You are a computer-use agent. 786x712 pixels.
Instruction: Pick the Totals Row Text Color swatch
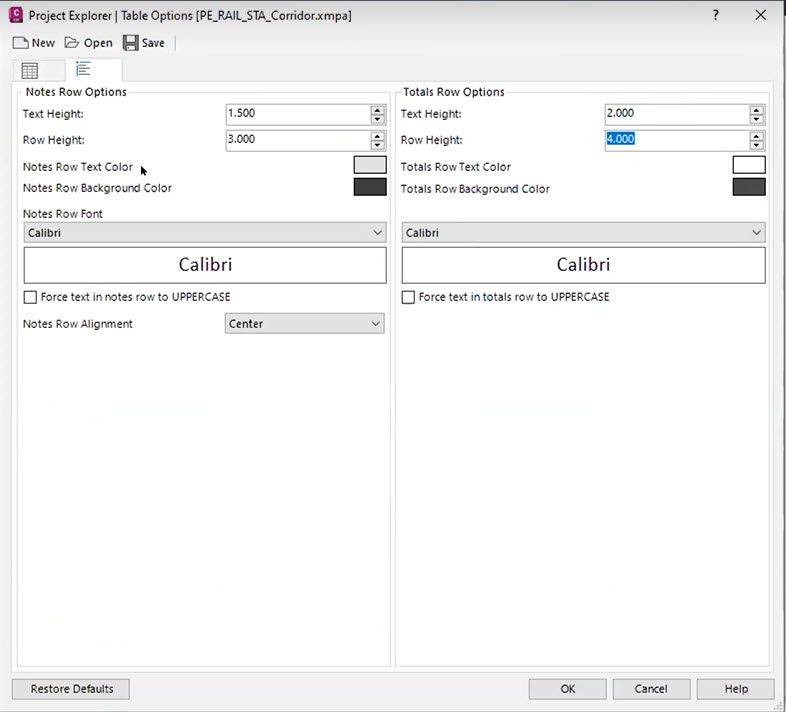(749, 165)
